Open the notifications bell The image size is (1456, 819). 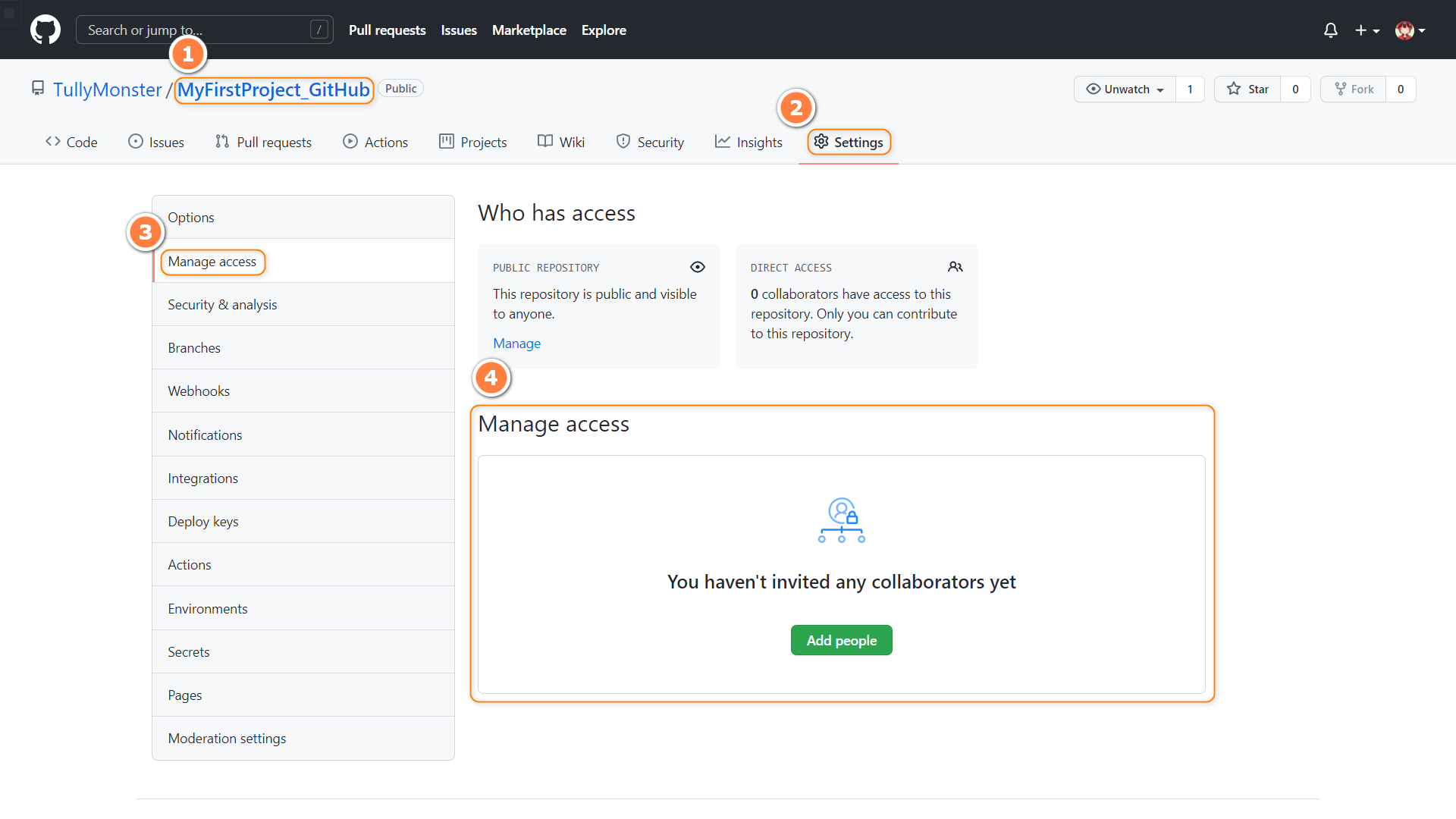point(1330,30)
